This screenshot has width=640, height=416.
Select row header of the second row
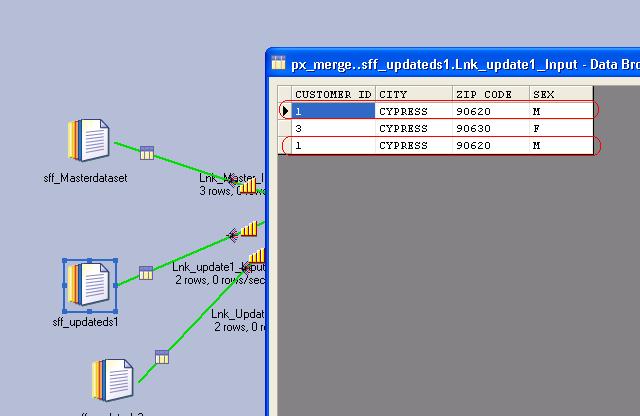tap(284, 128)
